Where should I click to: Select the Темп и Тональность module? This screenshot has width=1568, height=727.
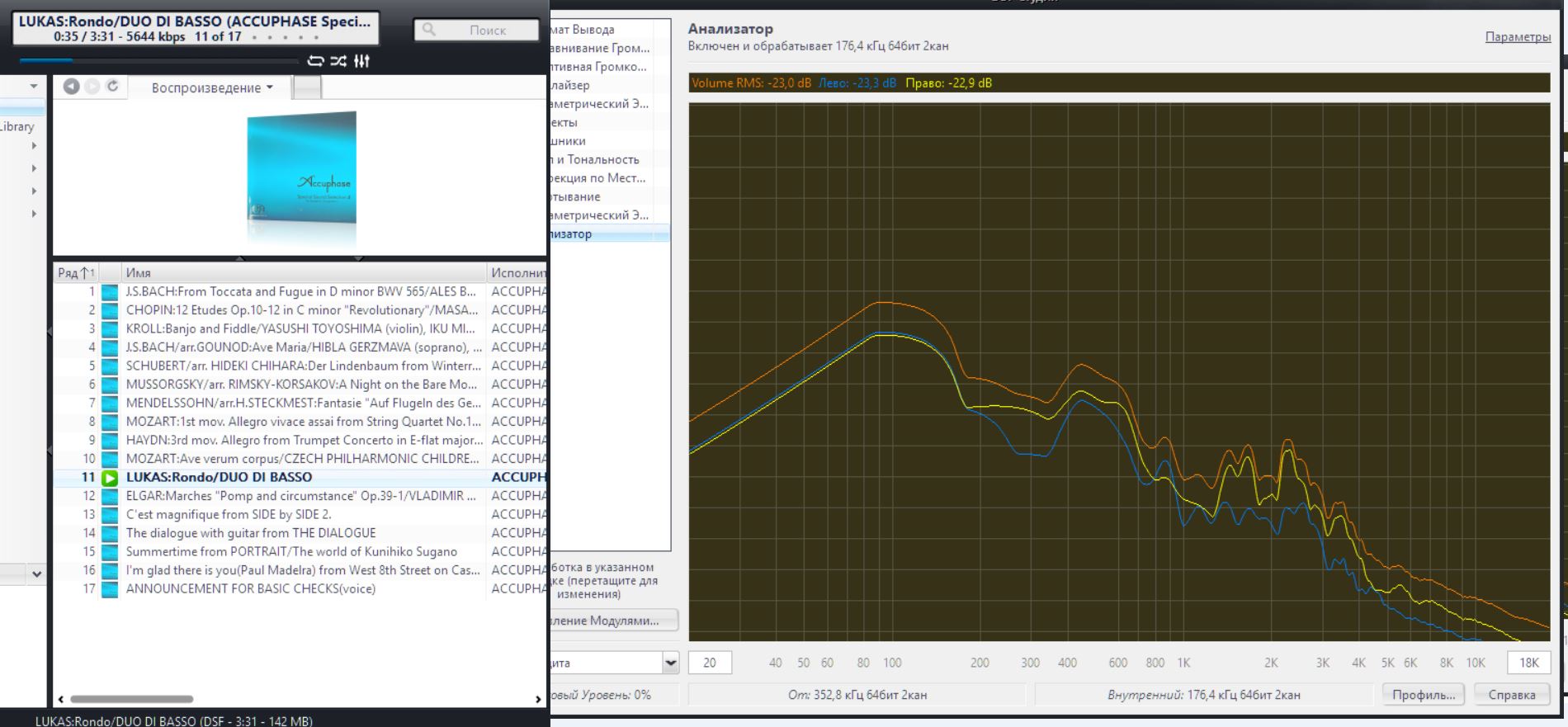click(610, 159)
